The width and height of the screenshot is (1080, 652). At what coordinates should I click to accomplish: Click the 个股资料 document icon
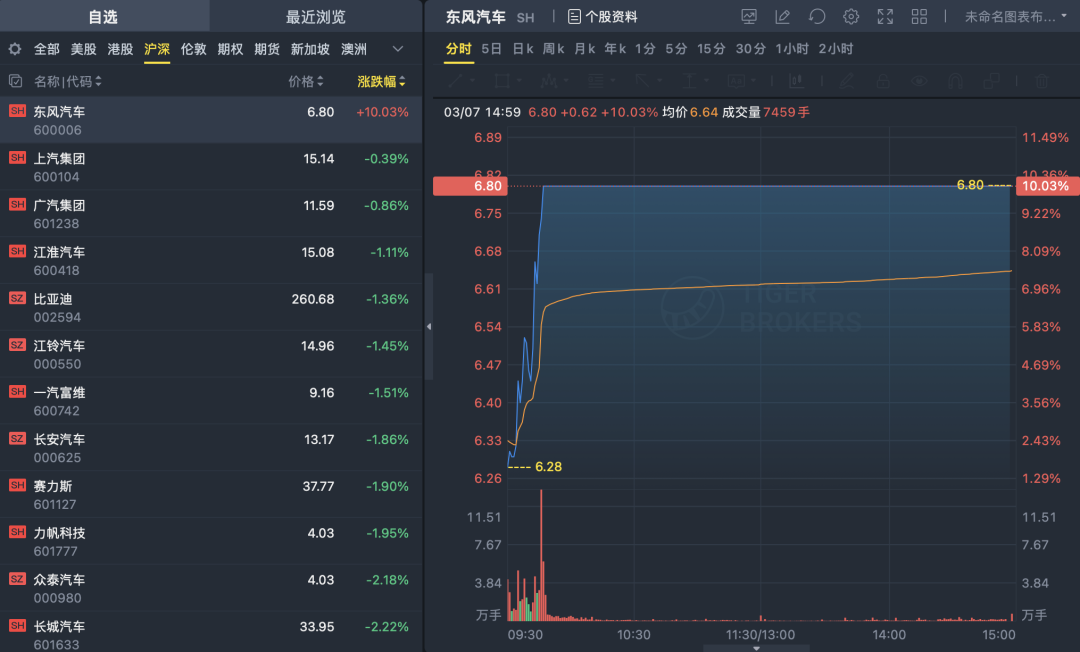tap(574, 17)
